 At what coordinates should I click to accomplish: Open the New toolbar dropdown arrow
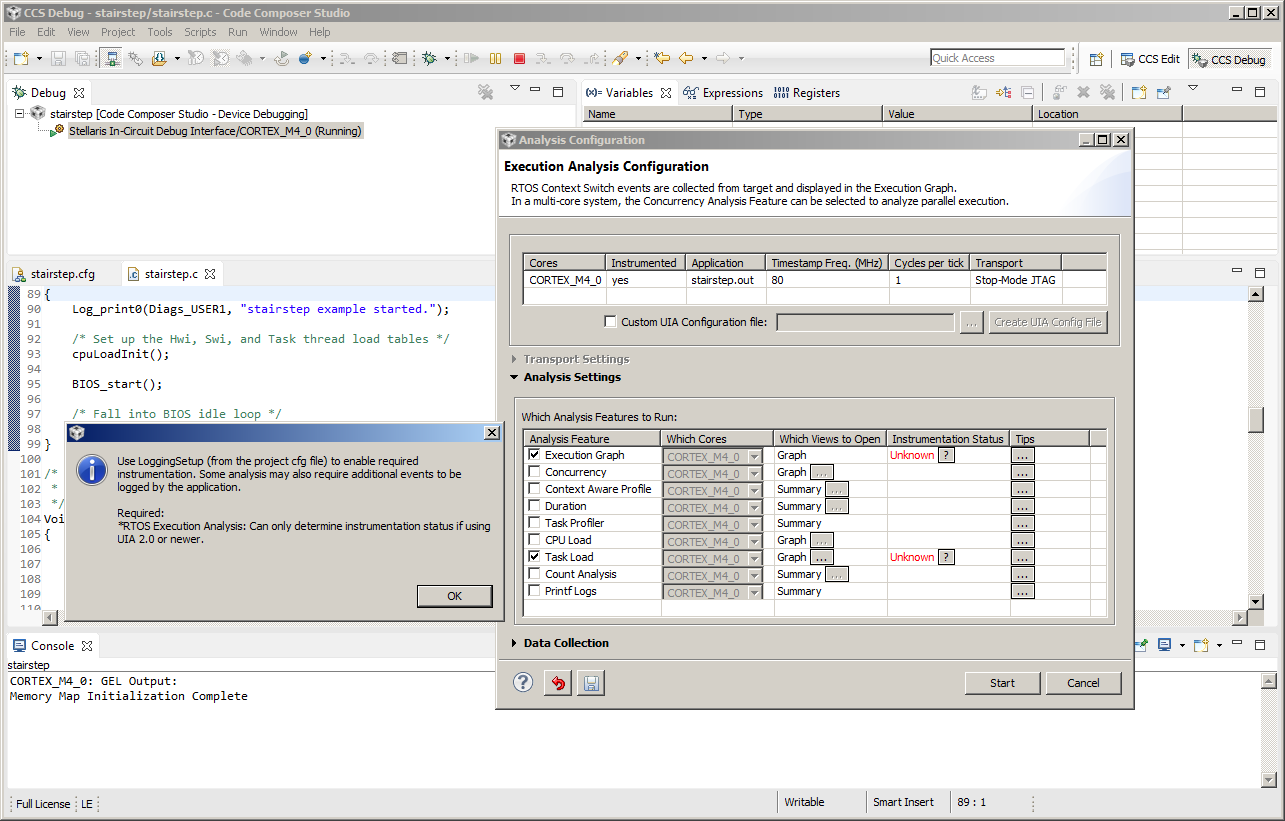pos(37,59)
